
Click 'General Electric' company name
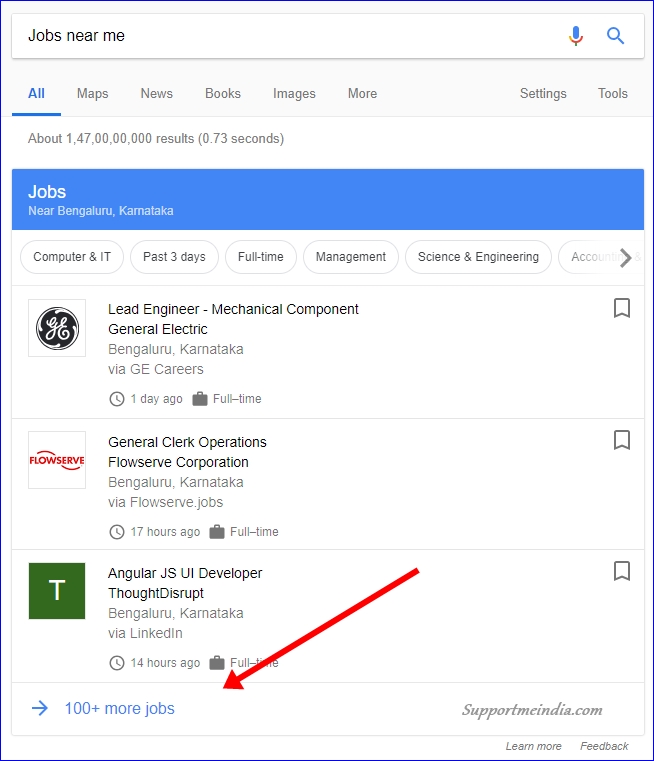click(158, 329)
